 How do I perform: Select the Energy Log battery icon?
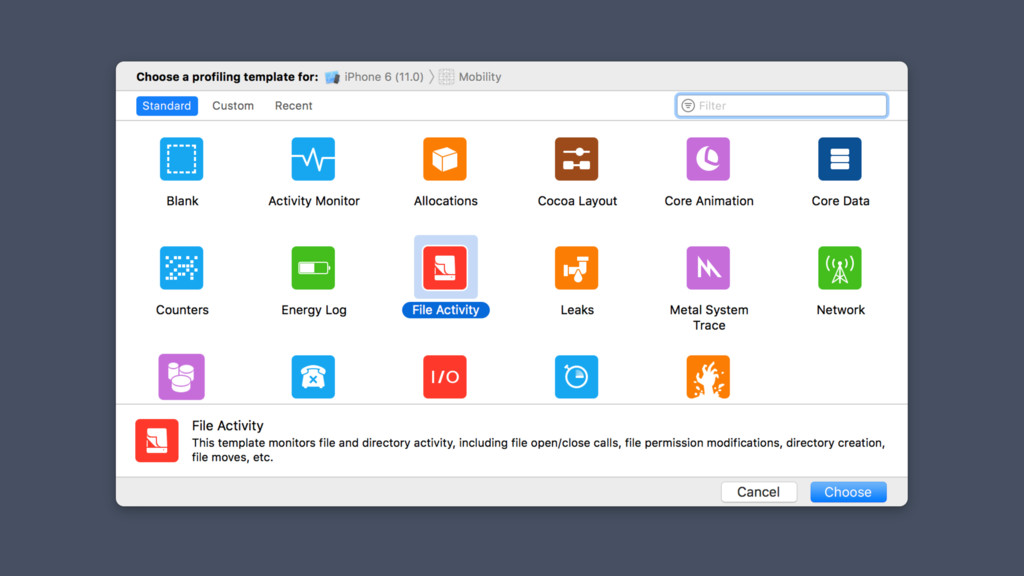tap(313, 268)
